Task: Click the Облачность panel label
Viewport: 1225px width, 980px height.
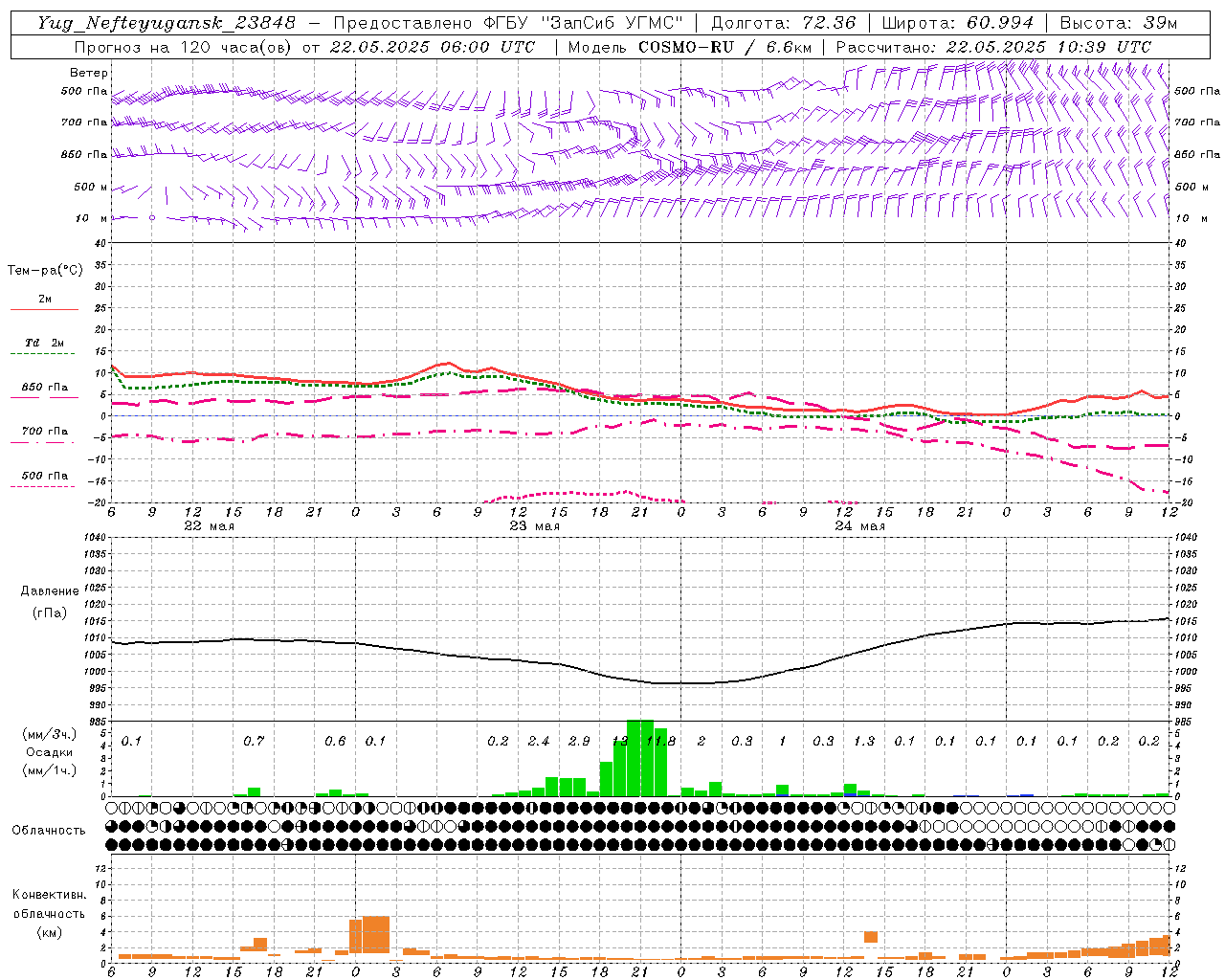Action: (49, 831)
